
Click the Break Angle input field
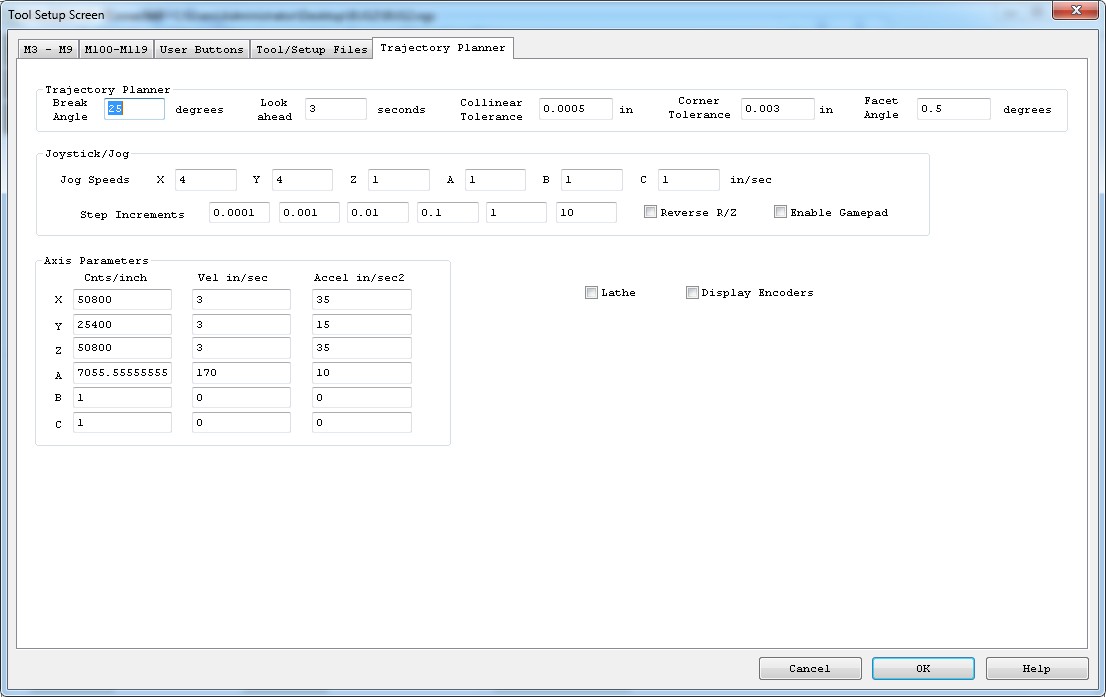tap(135, 109)
